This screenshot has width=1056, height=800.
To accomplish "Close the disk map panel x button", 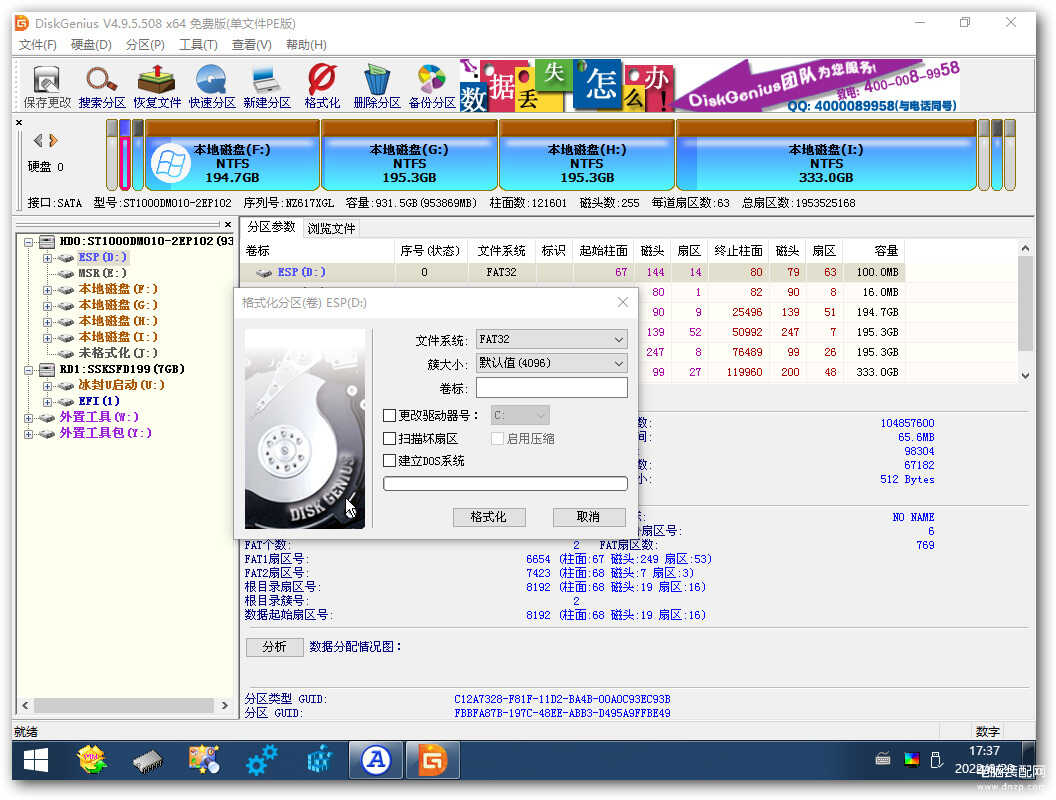I will click(19, 123).
